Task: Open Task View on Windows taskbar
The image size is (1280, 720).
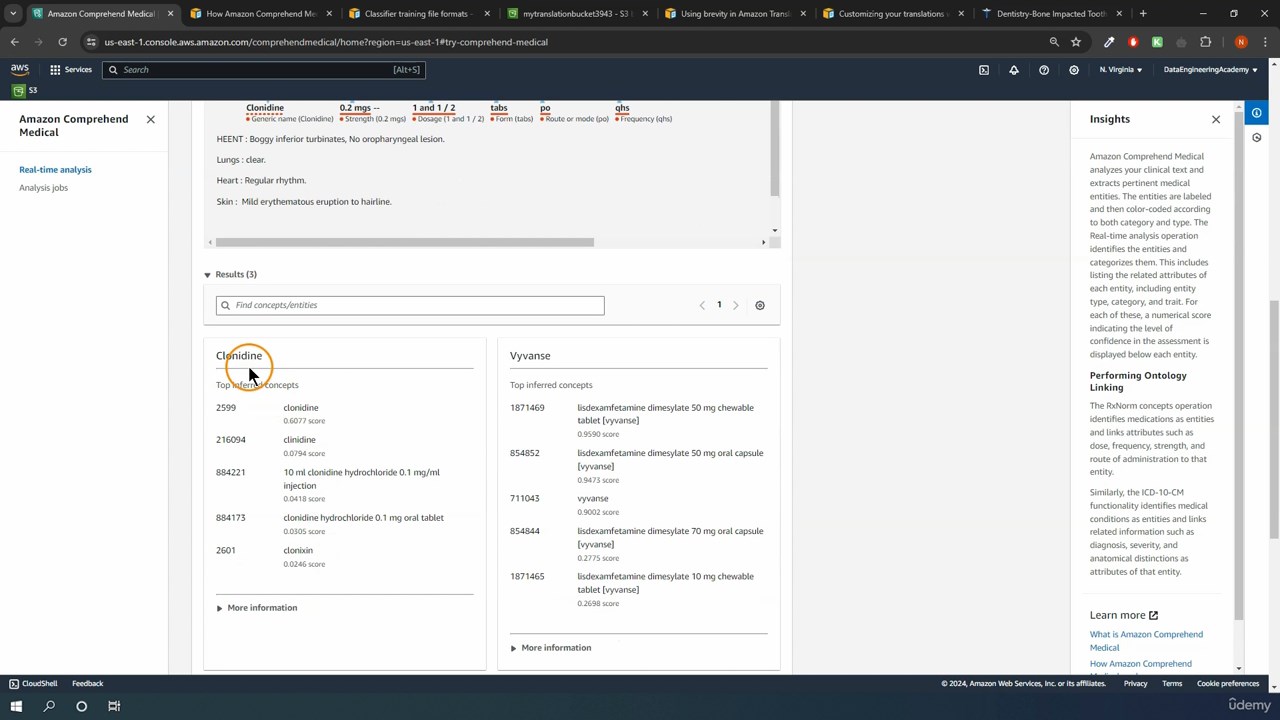Action: click(x=114, y=706)
